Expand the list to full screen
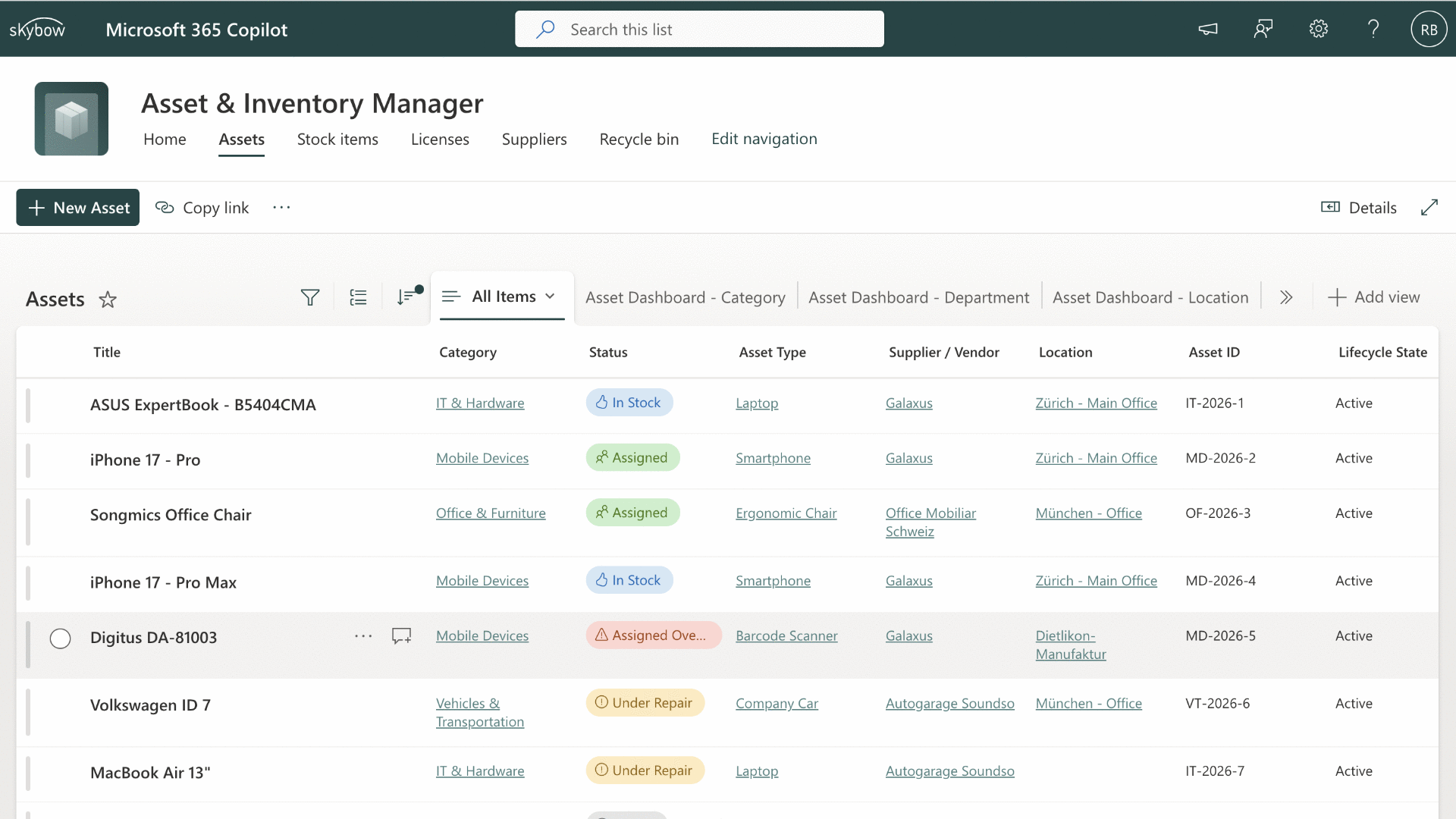Viewport: 1456px width, 819px height. [1429, 207]
